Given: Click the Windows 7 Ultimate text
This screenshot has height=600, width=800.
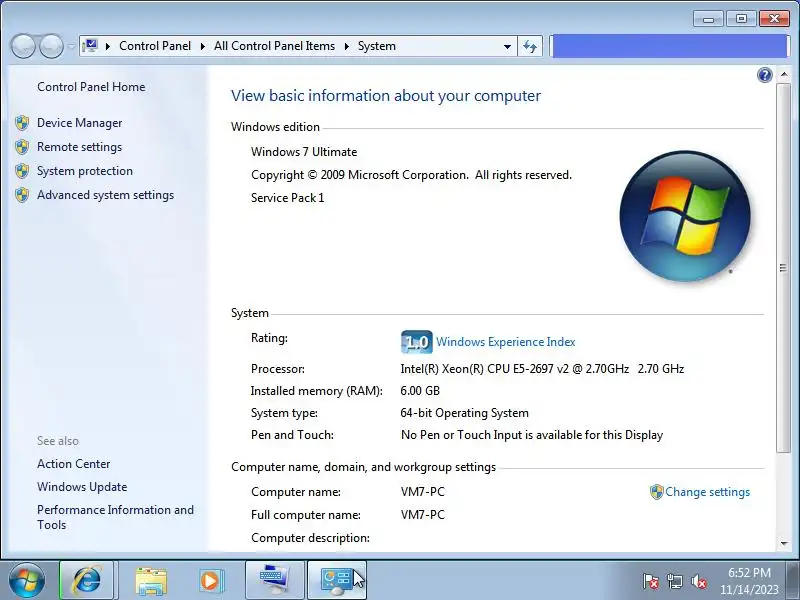Looking at the screenshot, I should pos(304,152).
